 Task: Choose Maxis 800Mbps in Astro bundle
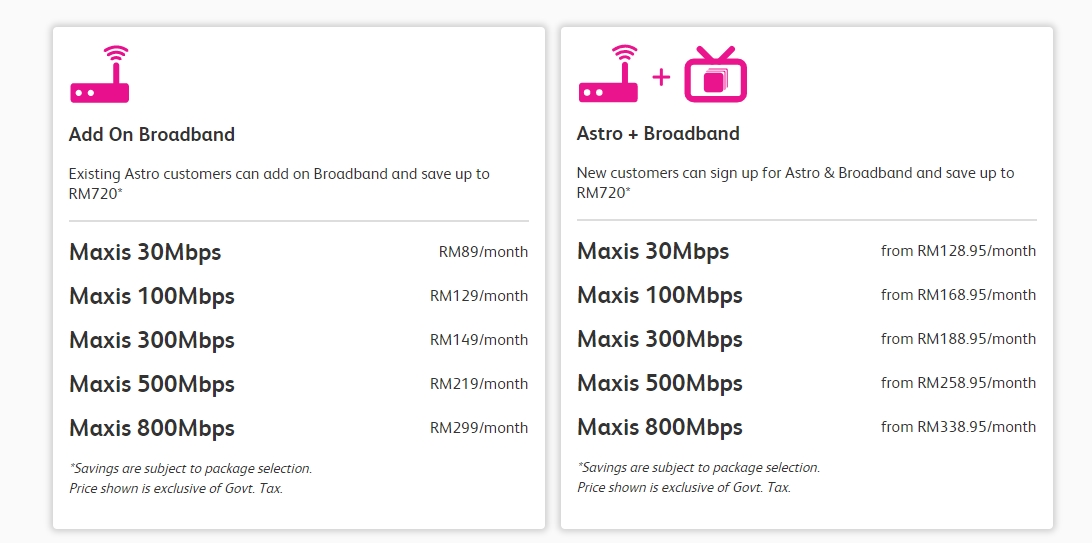point(660,427)
